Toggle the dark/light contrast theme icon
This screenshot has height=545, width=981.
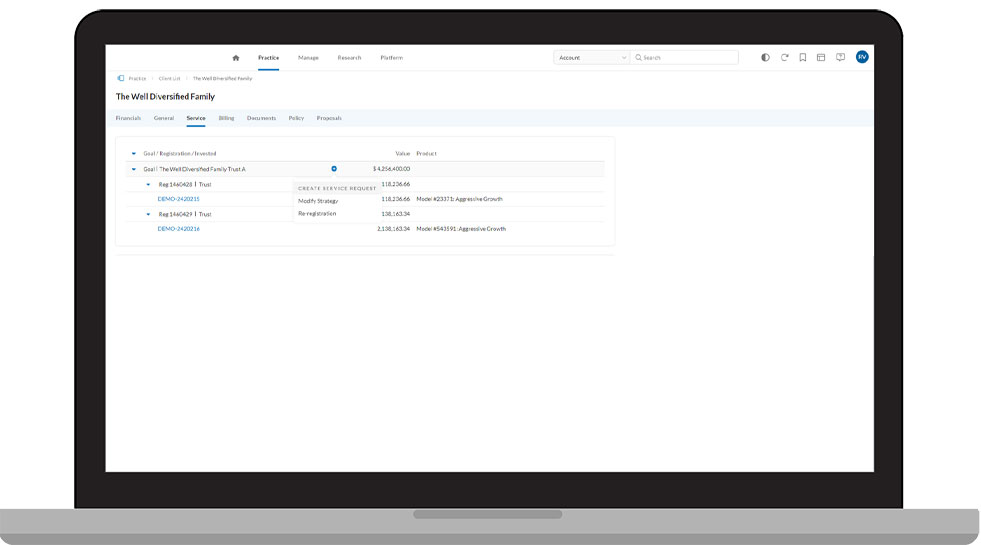[x=765, y=58]
